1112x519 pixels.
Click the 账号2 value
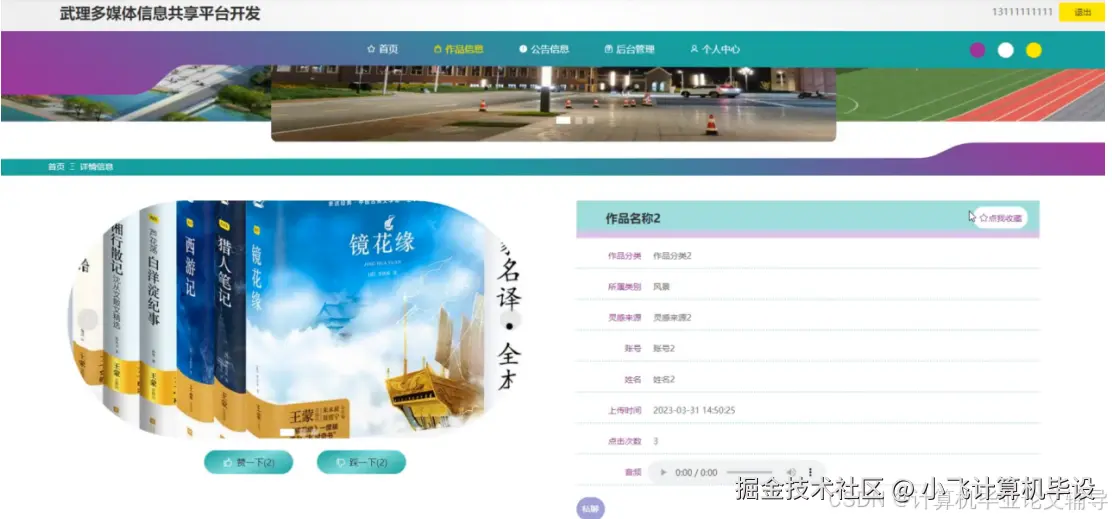pos(664,348)
